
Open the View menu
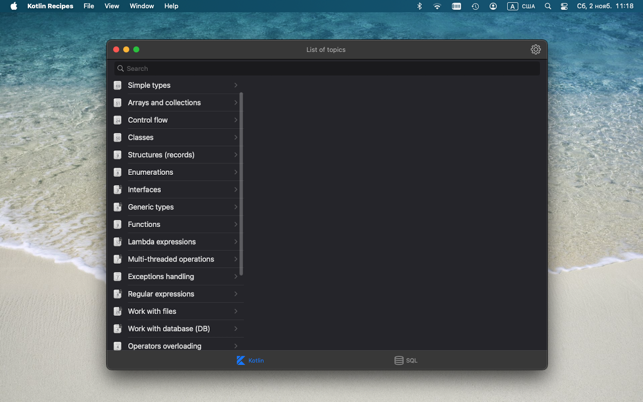point(112,6)
